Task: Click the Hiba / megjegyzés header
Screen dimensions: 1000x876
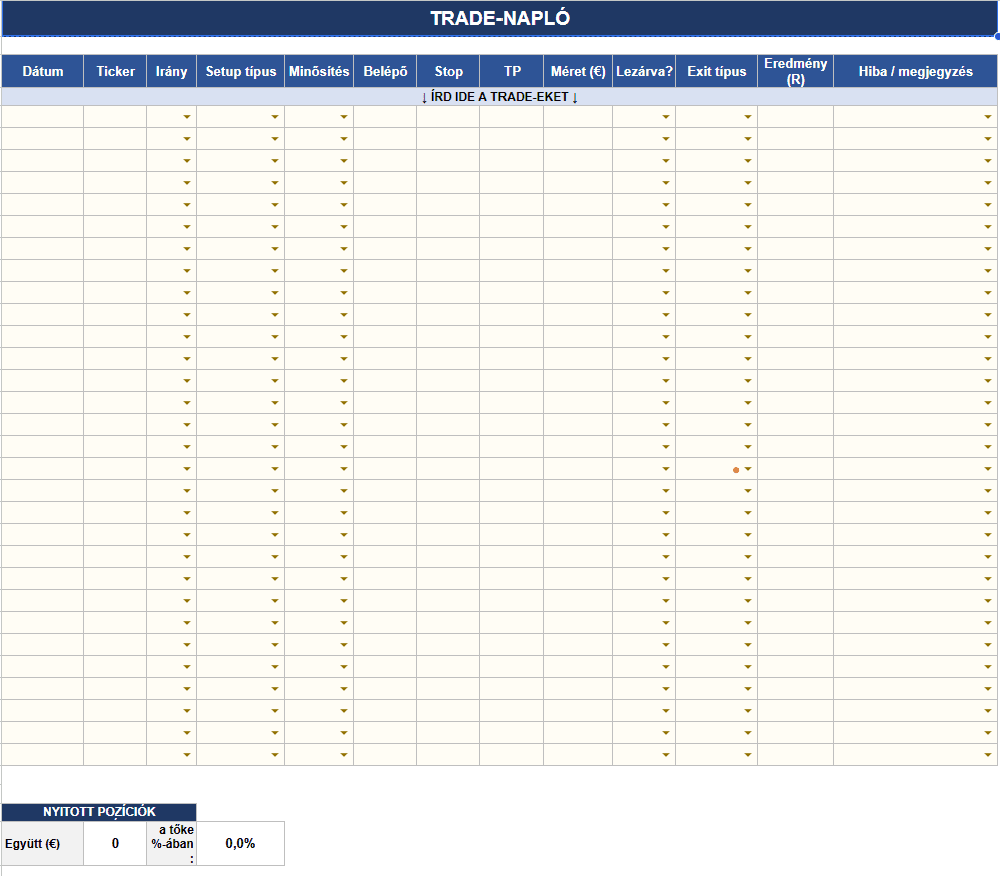Action: 915,71
